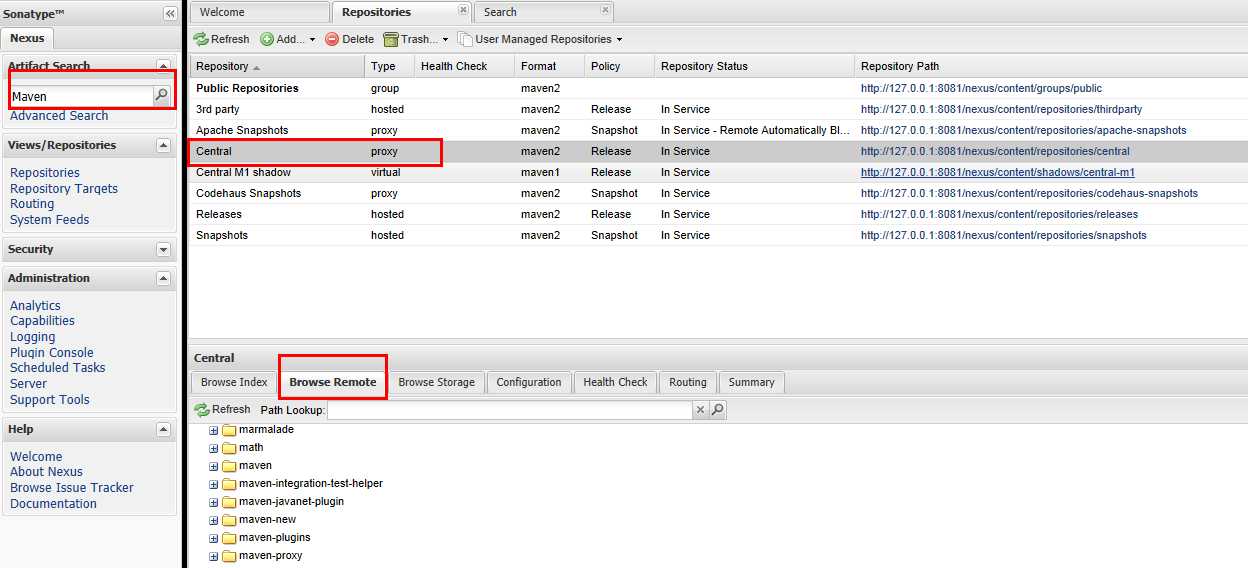Focus the Artifact Search input field

80,97
